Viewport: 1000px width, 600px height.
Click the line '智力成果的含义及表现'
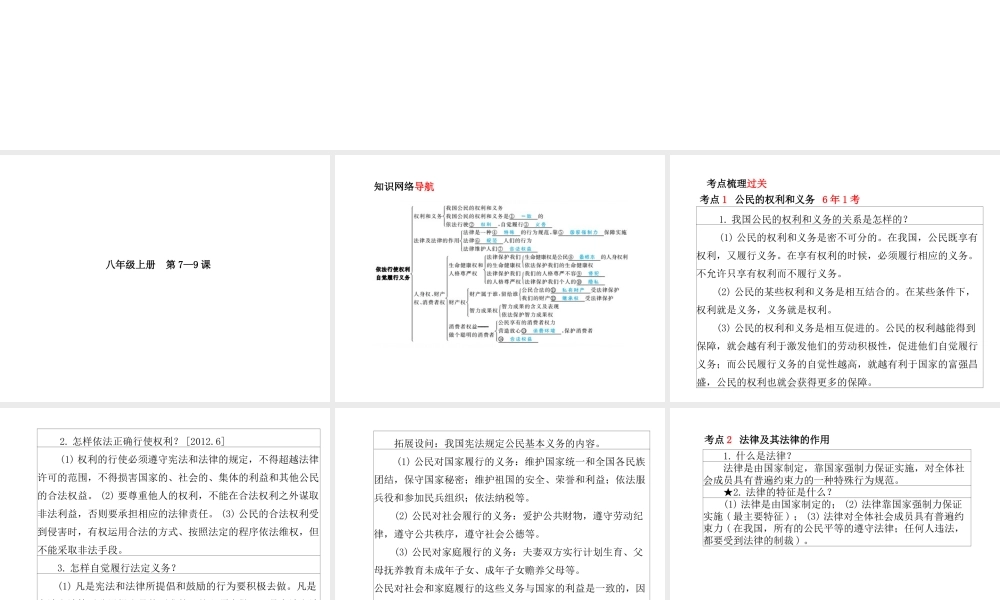click(x=530, y=307)
